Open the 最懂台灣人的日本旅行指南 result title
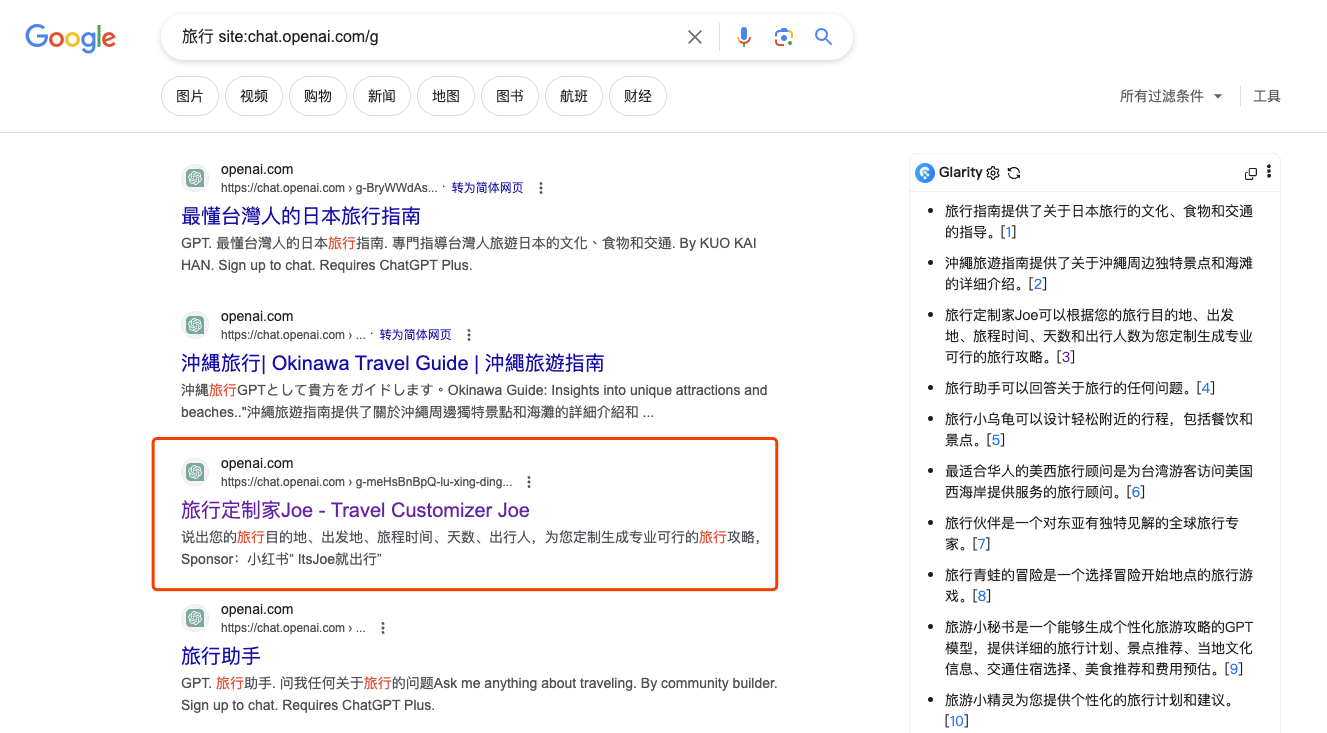1327x733 pixels. tap(301, 216)
